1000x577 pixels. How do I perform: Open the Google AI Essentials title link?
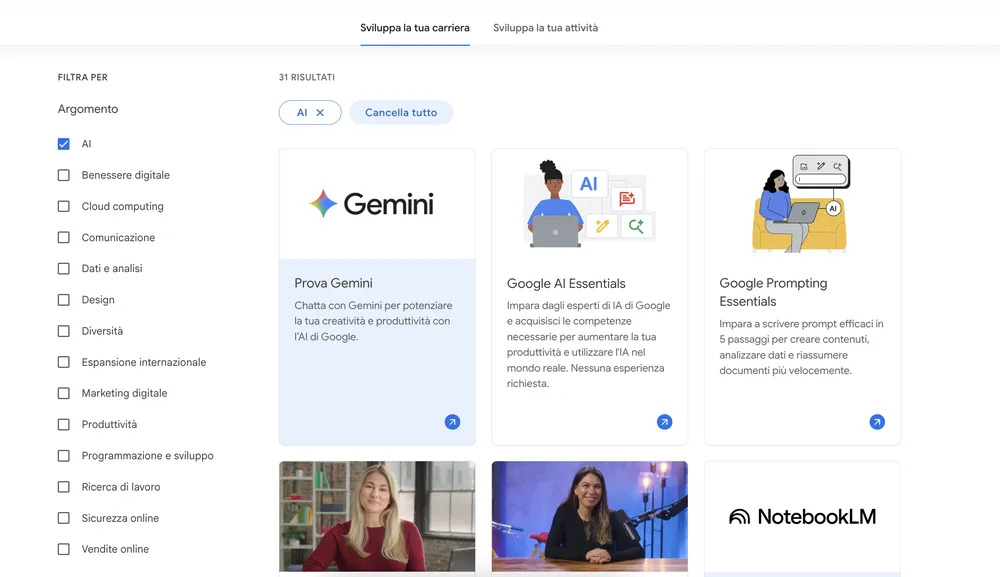pos(566,284)
